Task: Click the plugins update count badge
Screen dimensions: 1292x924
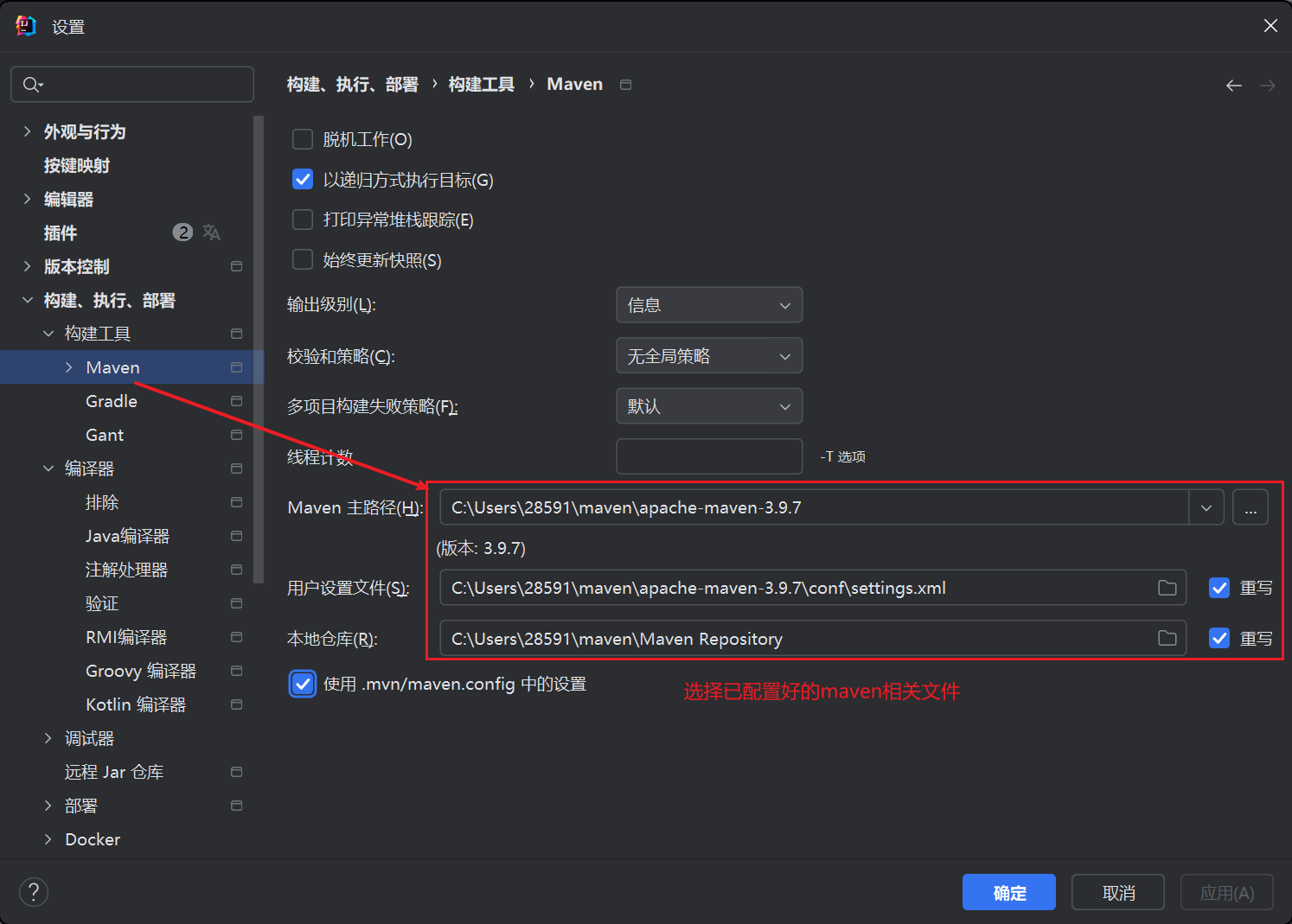Action: 182,233
